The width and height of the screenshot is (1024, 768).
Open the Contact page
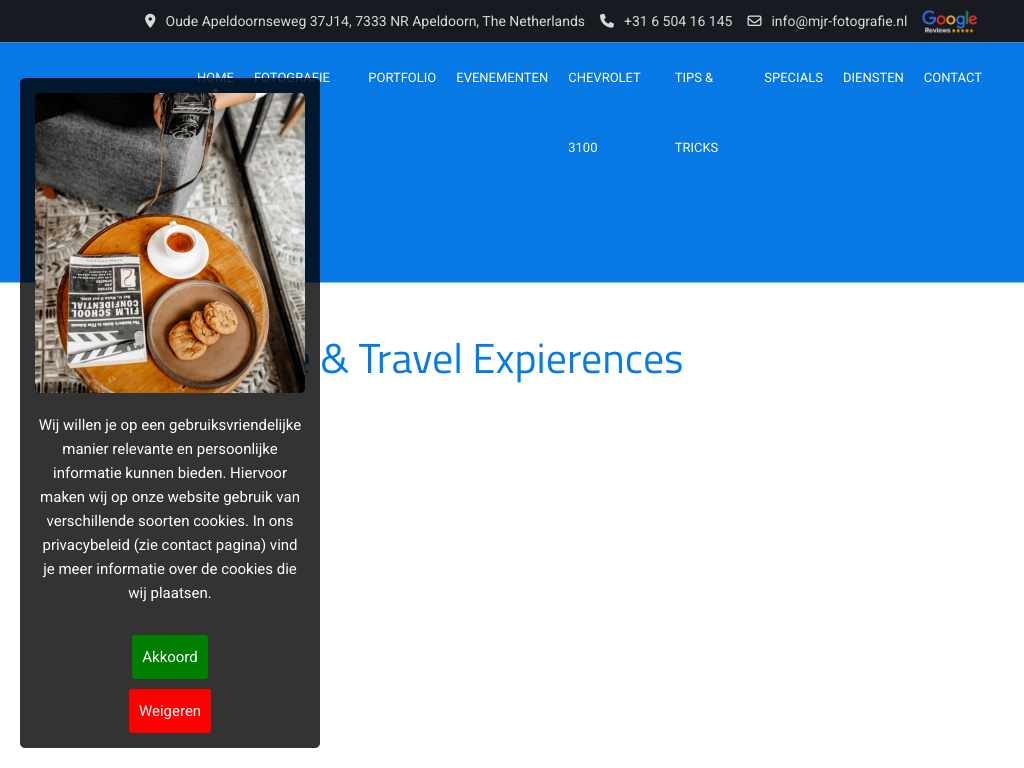coord(952,78)
